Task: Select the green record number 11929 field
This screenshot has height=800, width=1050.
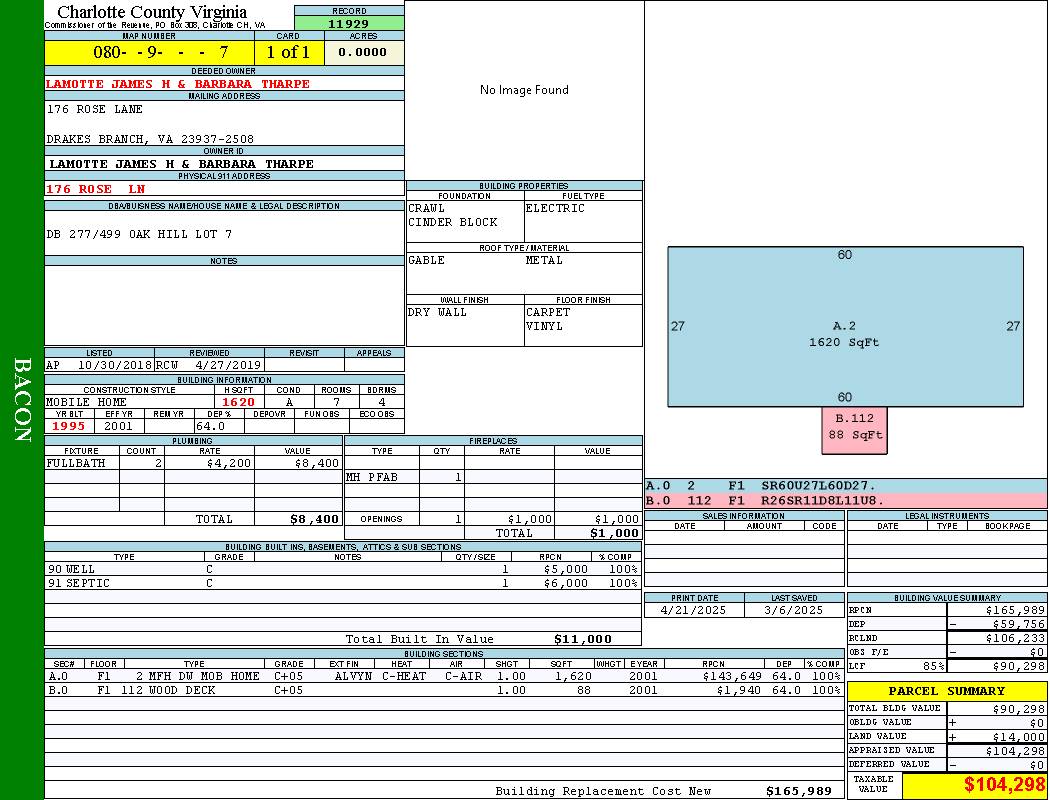Action: [x=349, y=24]
